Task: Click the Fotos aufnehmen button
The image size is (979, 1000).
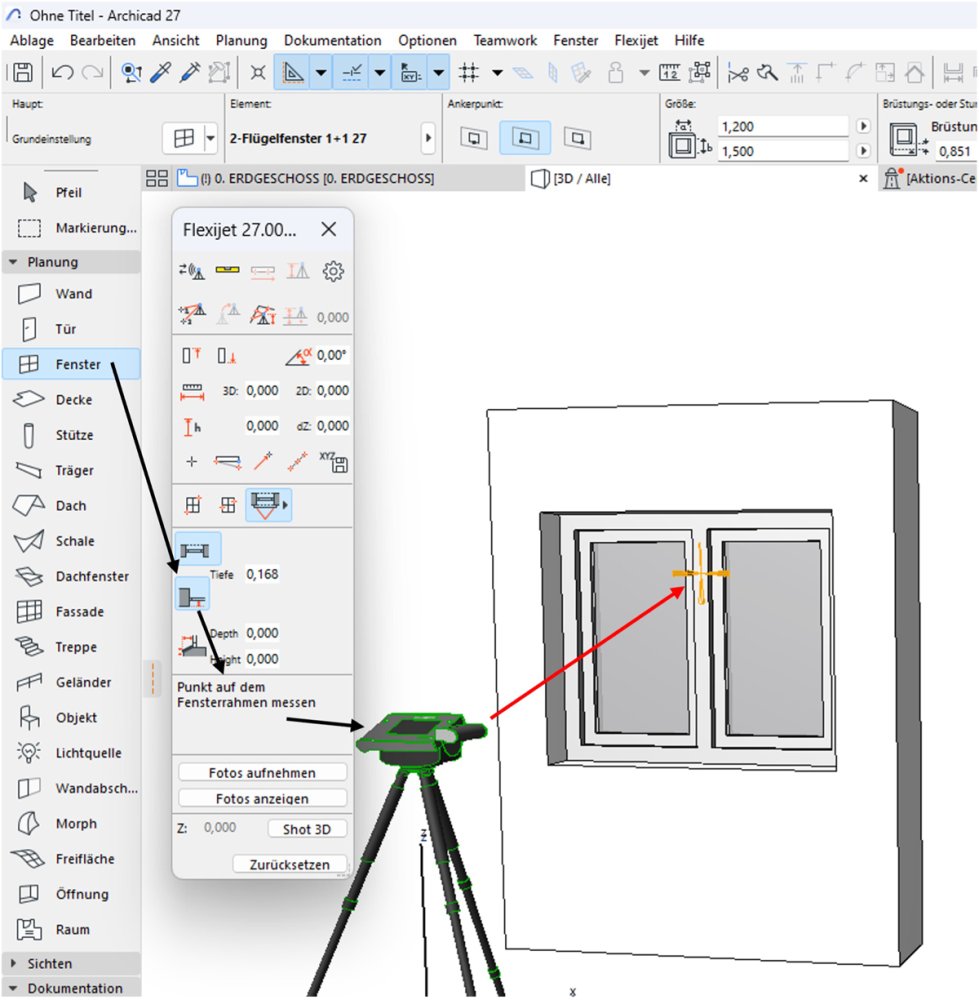Action: pos(262,773)
